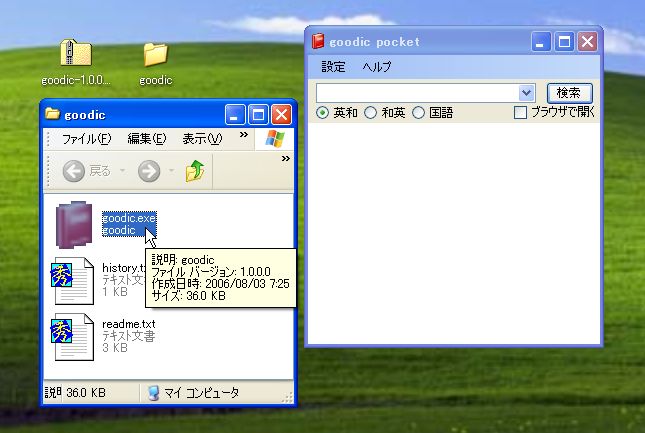Click the history.txt file name text
645x433 pixels.
pos(124,268)
